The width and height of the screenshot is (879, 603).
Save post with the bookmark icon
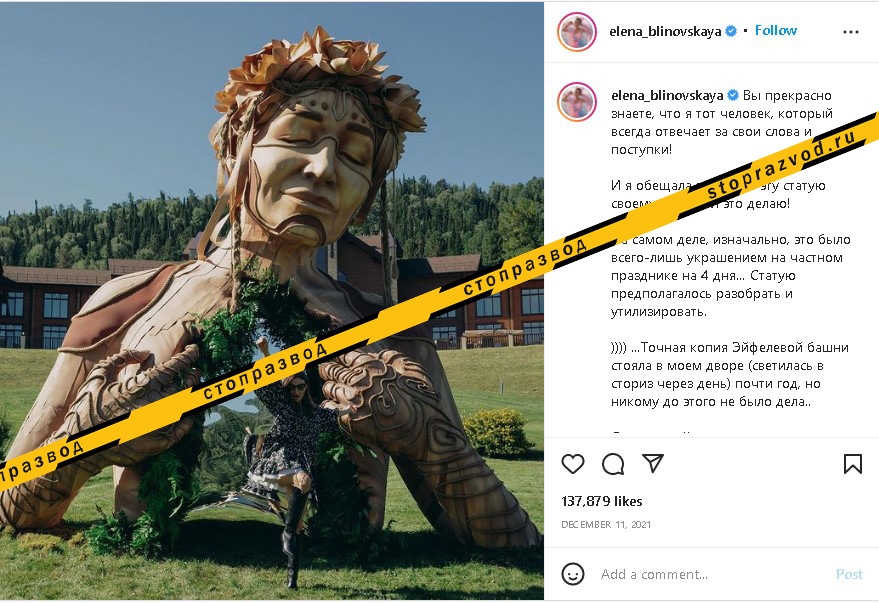coord(852,464)
